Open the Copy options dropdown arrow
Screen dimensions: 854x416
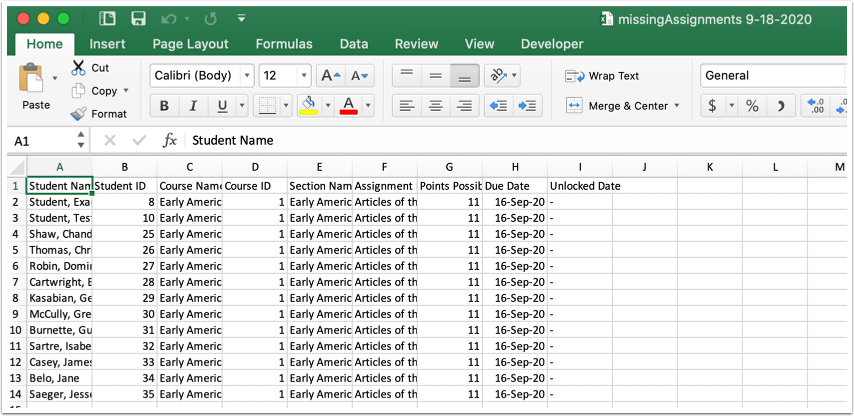(126, 90)
